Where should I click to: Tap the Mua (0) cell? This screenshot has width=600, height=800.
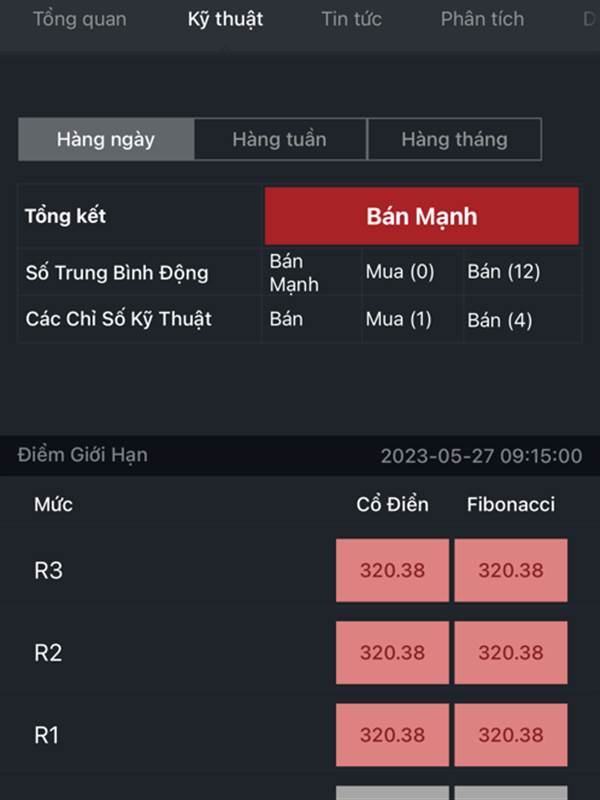(x=399, y=271)
